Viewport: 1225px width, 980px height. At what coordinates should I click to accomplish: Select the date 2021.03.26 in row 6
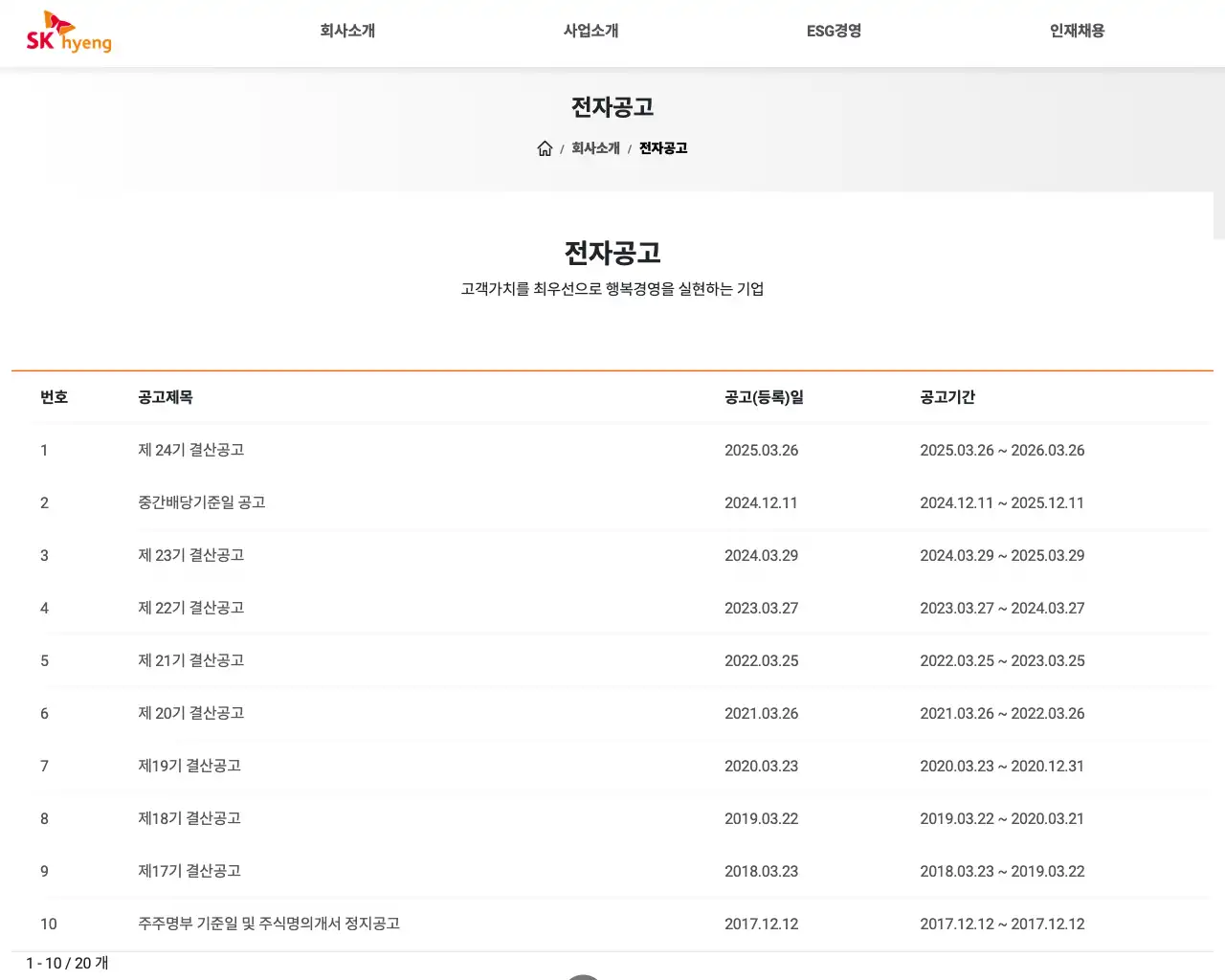click(761, 713)
